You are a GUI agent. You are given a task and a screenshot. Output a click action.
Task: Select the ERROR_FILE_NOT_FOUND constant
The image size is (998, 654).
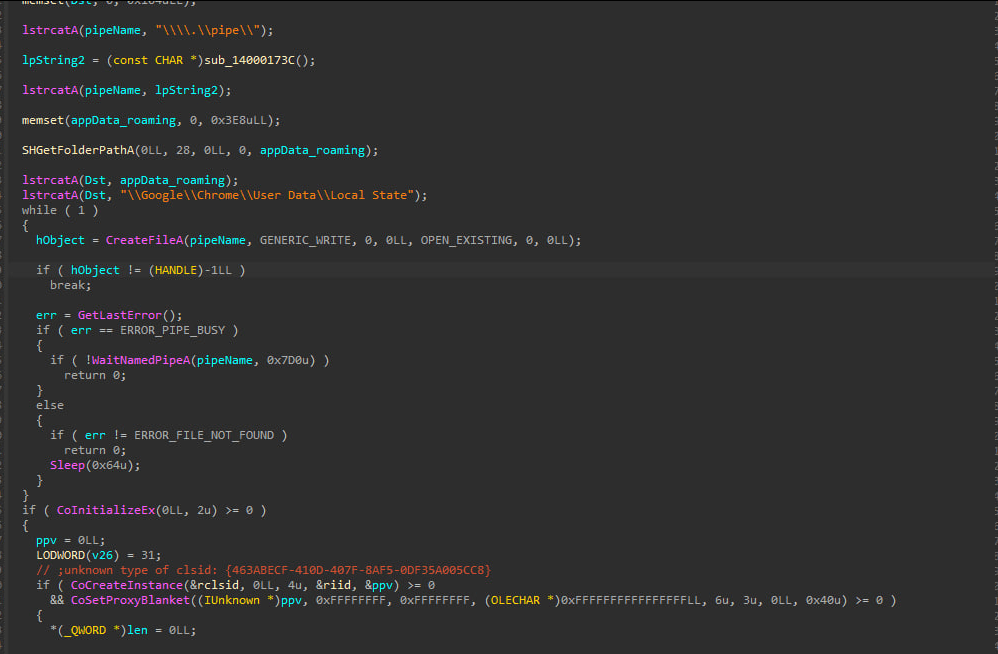[x=204, y=435]
